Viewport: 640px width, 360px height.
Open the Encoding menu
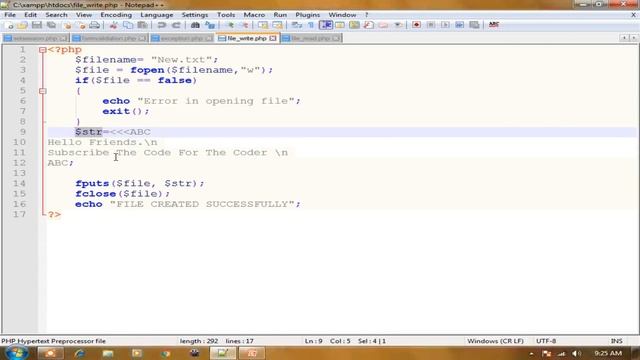click(116, 15)
